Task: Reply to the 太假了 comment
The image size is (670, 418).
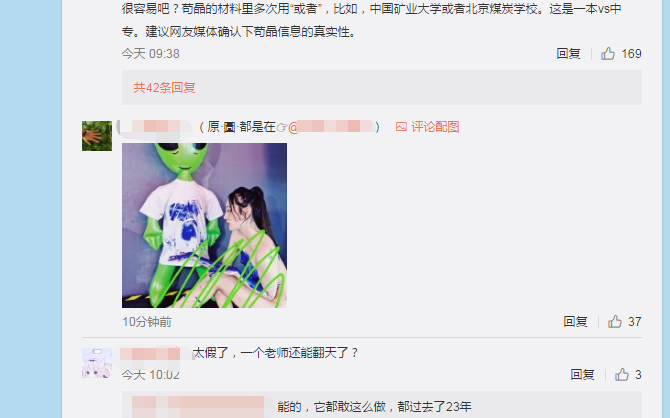Action: click(582, 375)
